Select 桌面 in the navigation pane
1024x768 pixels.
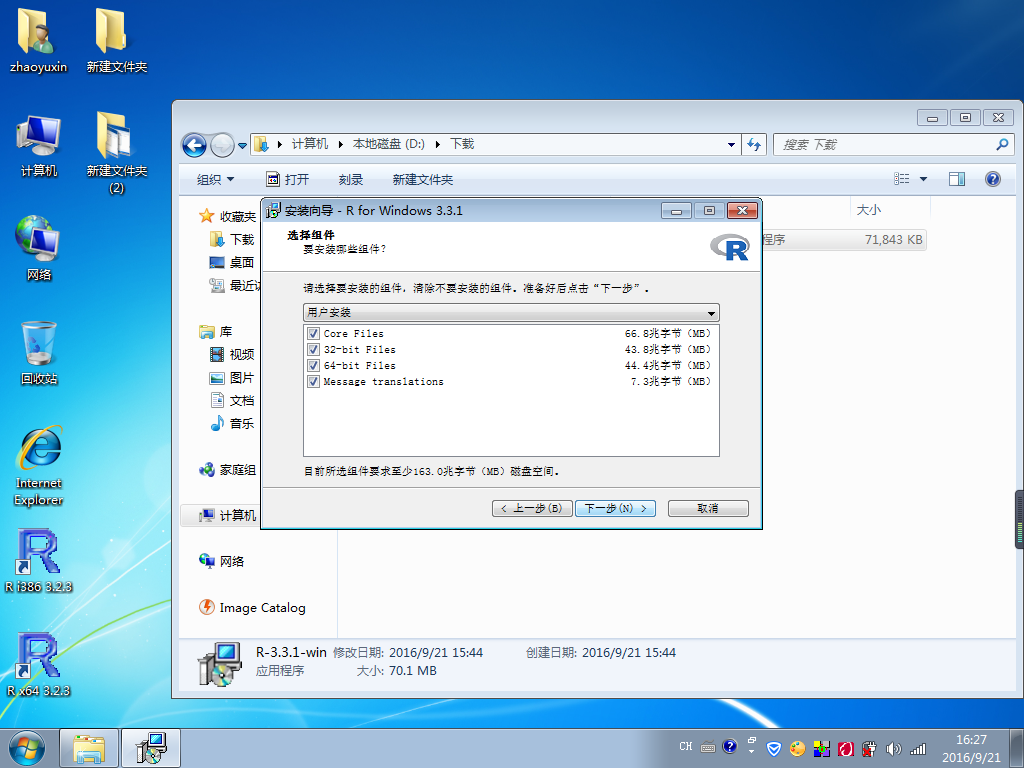[x=232, y=263]
